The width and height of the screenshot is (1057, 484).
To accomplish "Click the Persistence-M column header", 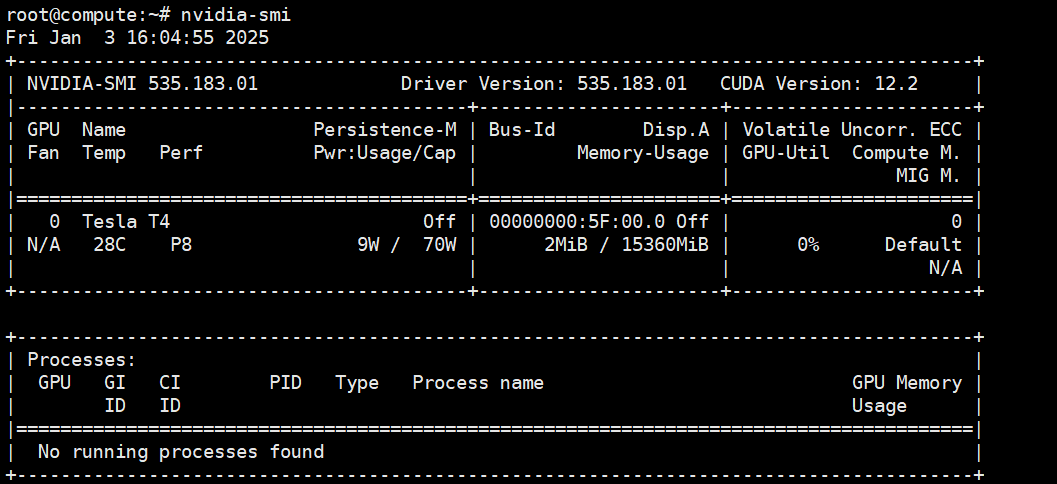I will tap(384, 130).
